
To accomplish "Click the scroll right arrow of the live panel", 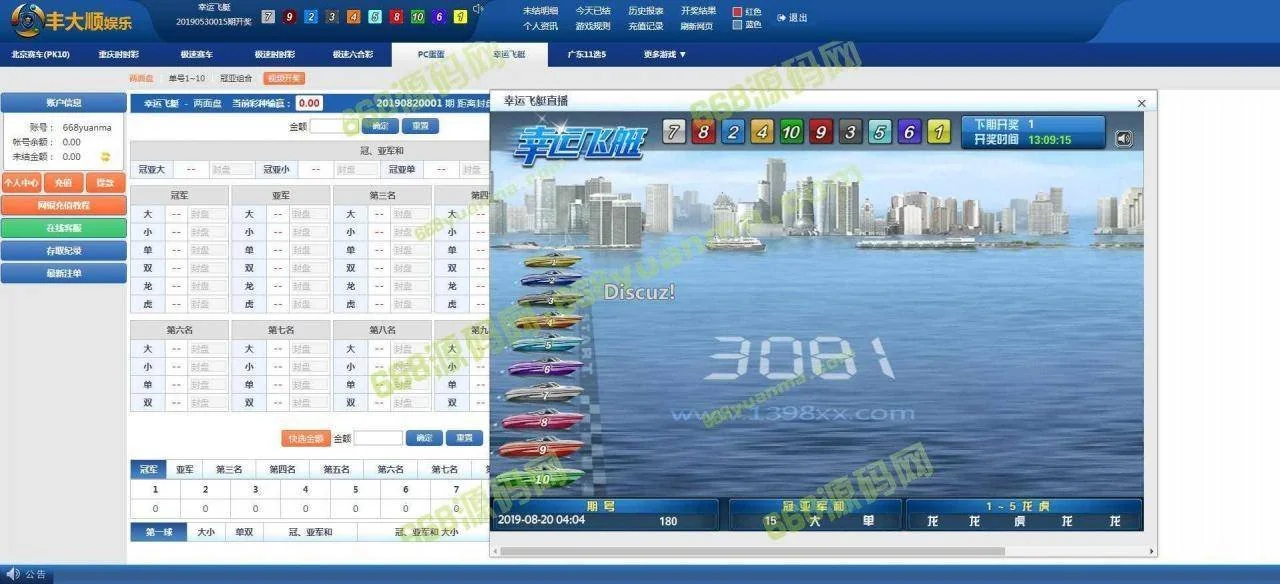I will [1151, 551].
